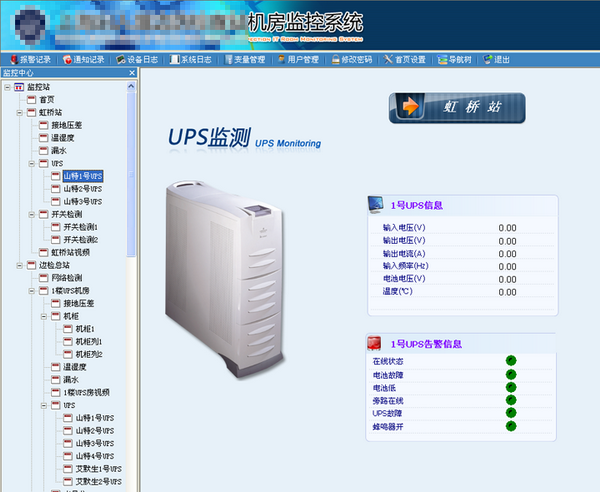Select 艾默生1号UPS in the tree
600x492 pixels.
[x=98, y=468]
